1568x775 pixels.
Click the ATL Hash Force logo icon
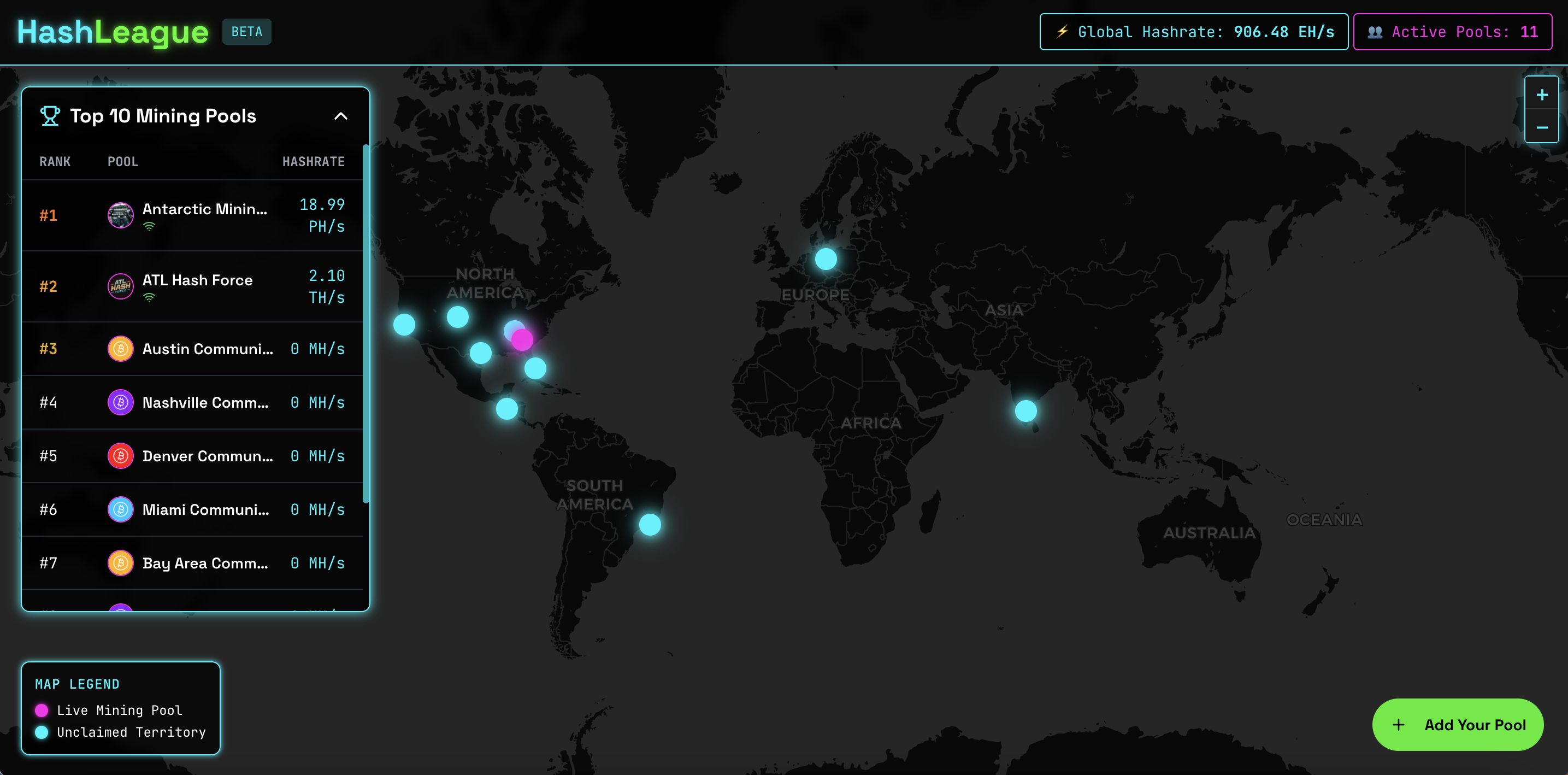pos(121,286)
